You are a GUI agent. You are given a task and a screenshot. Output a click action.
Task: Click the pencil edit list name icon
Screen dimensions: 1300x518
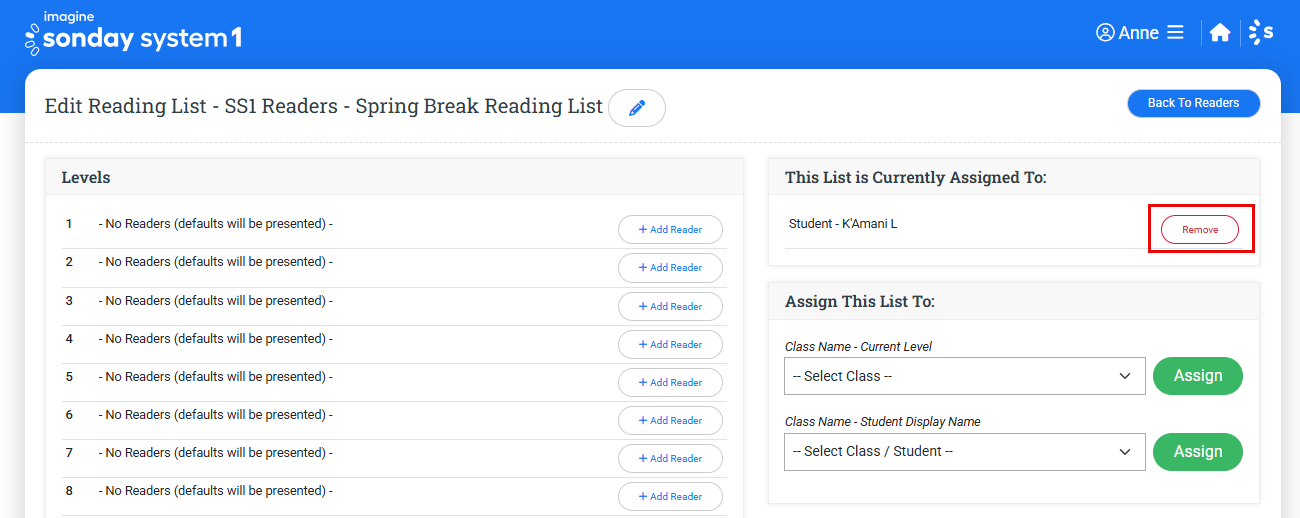click(637, 108)
